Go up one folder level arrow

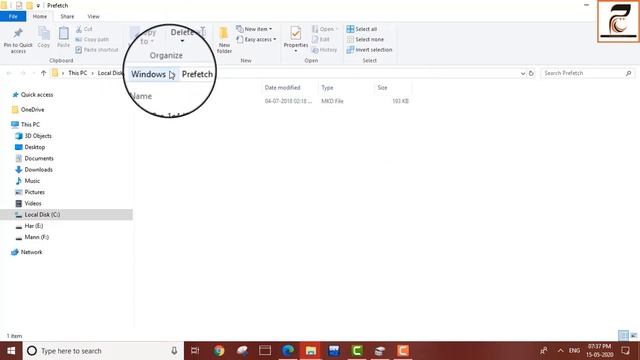(x=44, y=73)
